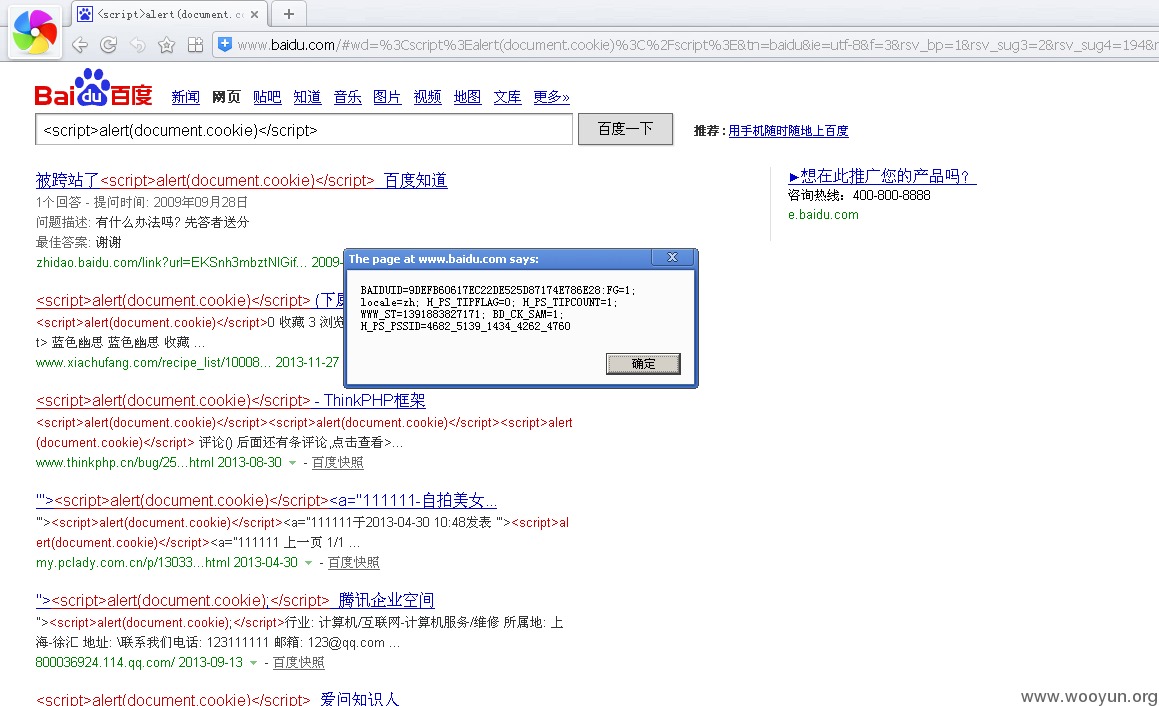The image size is (1159, 706).
Task: Open 百度快照 for the 114.qq.com result
Action: coord(299,662)
